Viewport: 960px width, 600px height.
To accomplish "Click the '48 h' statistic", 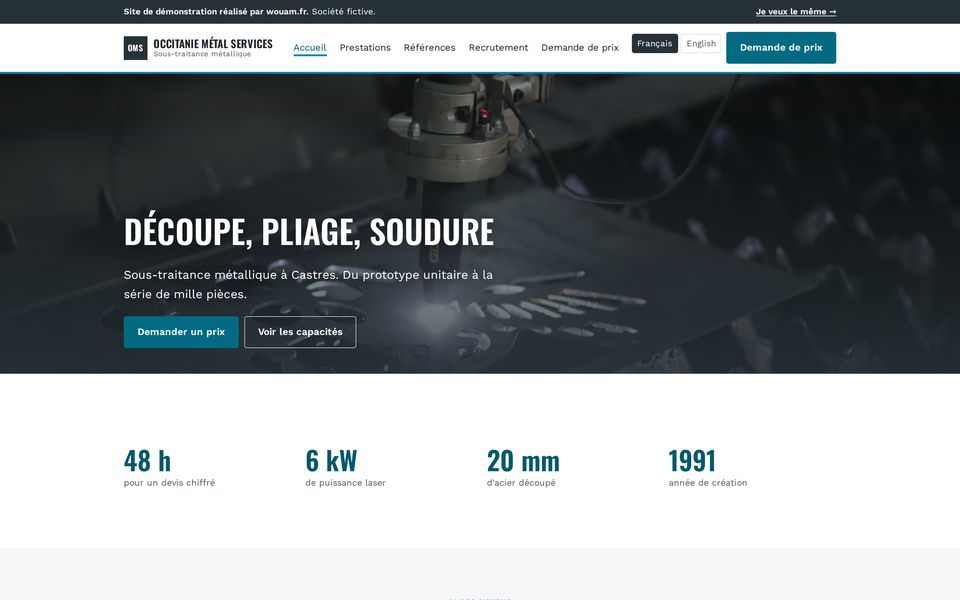I will click(x=148, y=460).
